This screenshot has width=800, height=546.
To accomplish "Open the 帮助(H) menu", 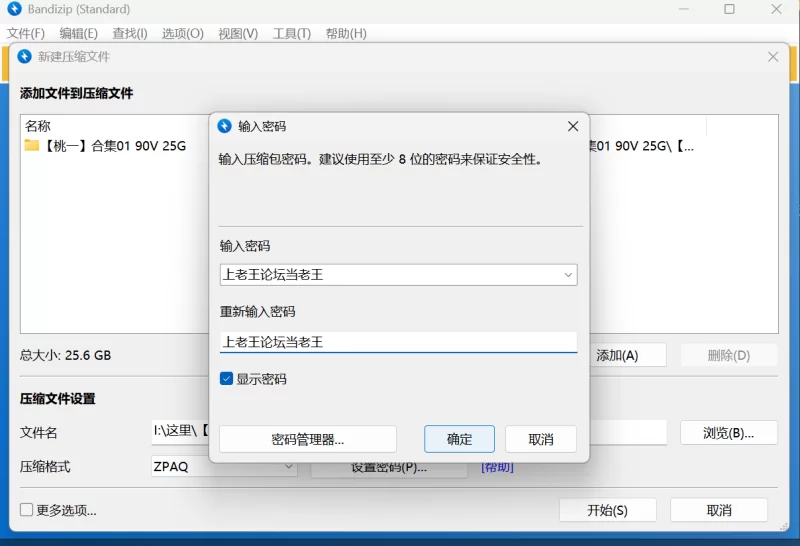I will (x=346, y=34).
